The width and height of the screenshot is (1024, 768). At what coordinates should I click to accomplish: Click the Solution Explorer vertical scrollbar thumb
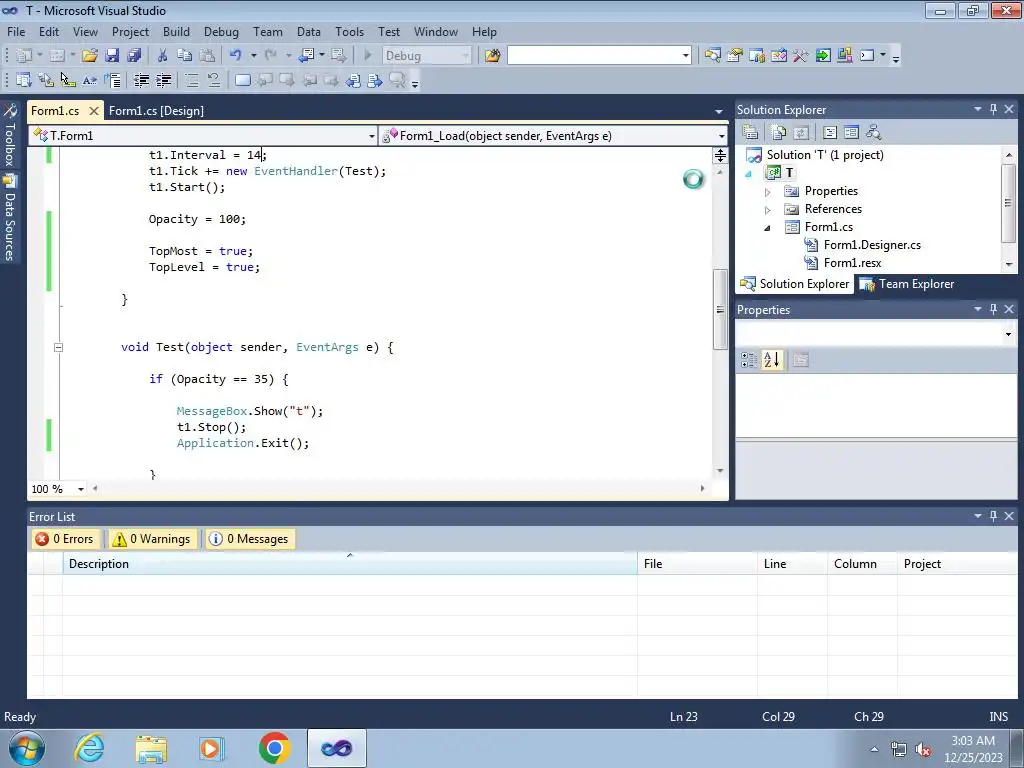tap(1008, 203)
